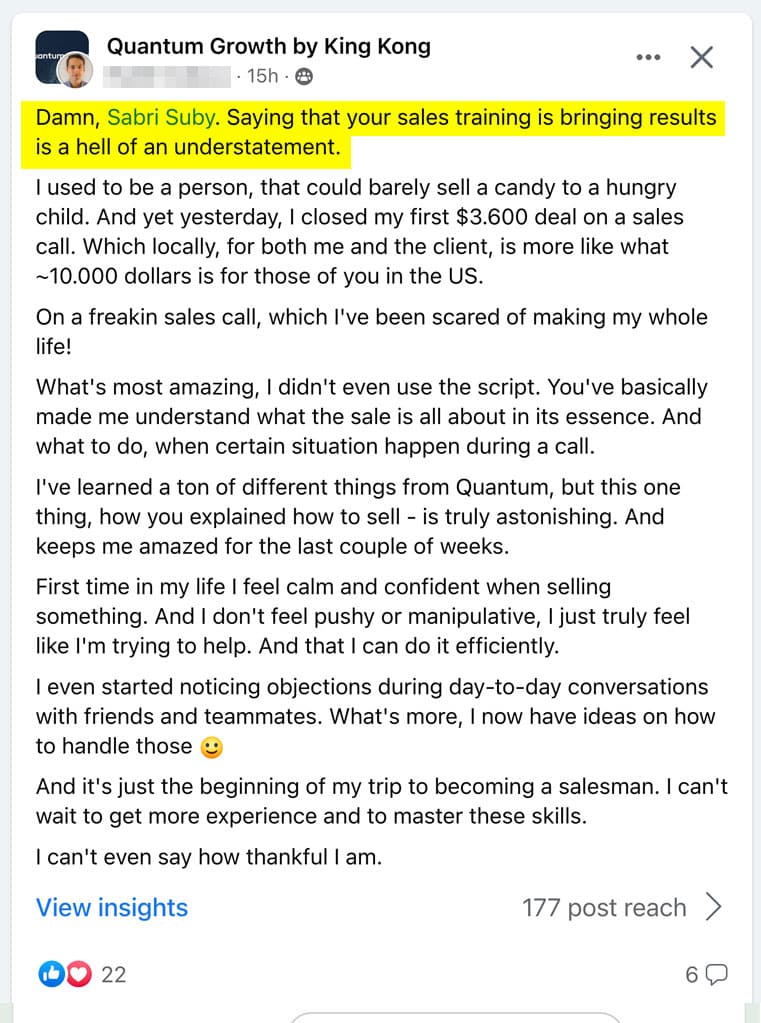Viewport: 761px width, 1023px height.
Task: Show the 22 reactions list
Action: coord(114,974)
